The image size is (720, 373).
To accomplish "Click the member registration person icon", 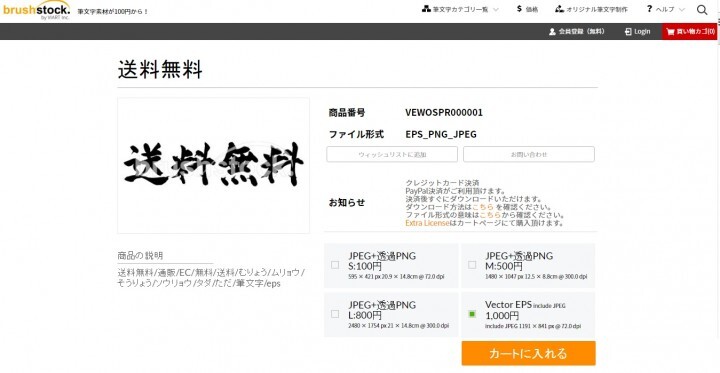I will tap(552, 32).
